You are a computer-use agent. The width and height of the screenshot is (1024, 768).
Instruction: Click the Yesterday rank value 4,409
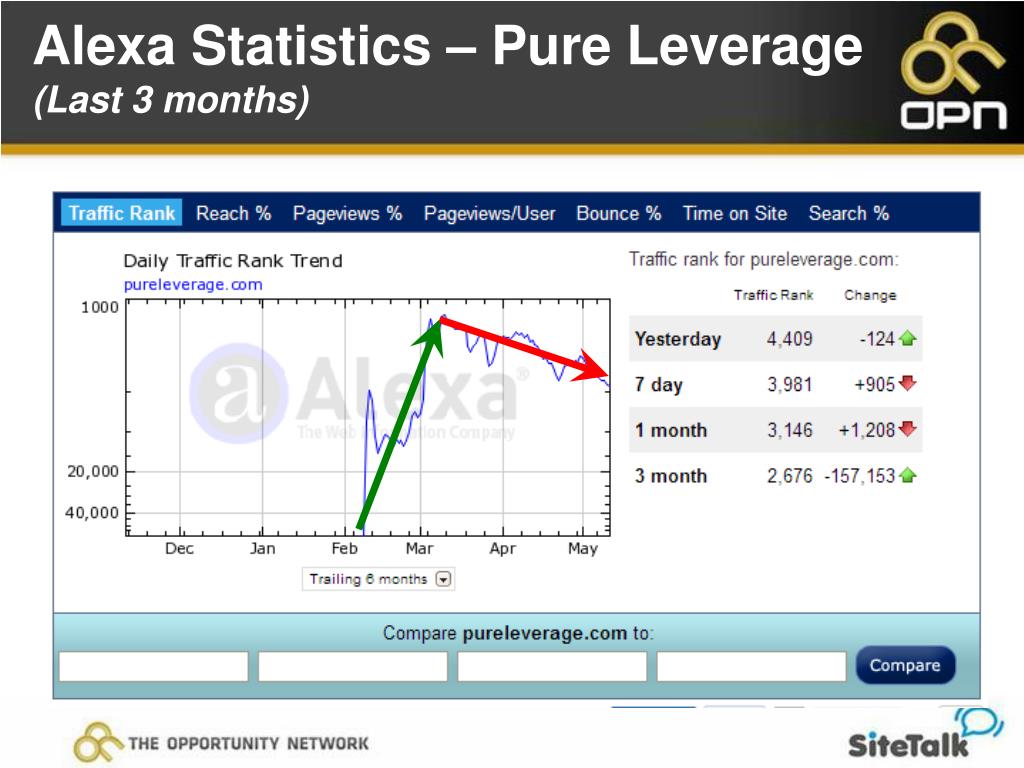790,339
